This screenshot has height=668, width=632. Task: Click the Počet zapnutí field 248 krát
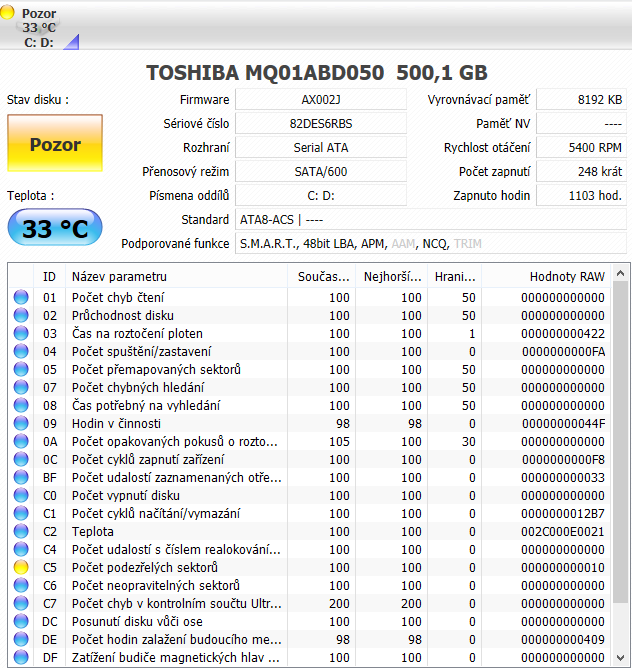point(581,171)
